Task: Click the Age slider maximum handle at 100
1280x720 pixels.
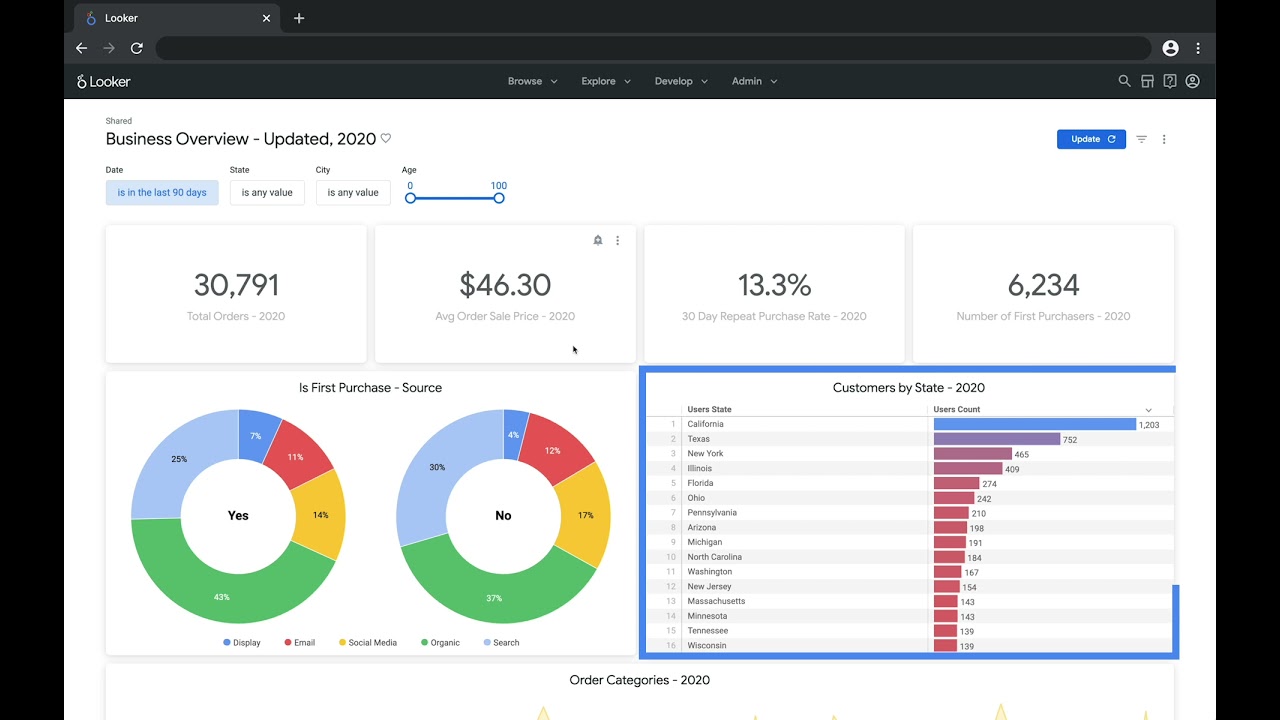Action: 499,198
